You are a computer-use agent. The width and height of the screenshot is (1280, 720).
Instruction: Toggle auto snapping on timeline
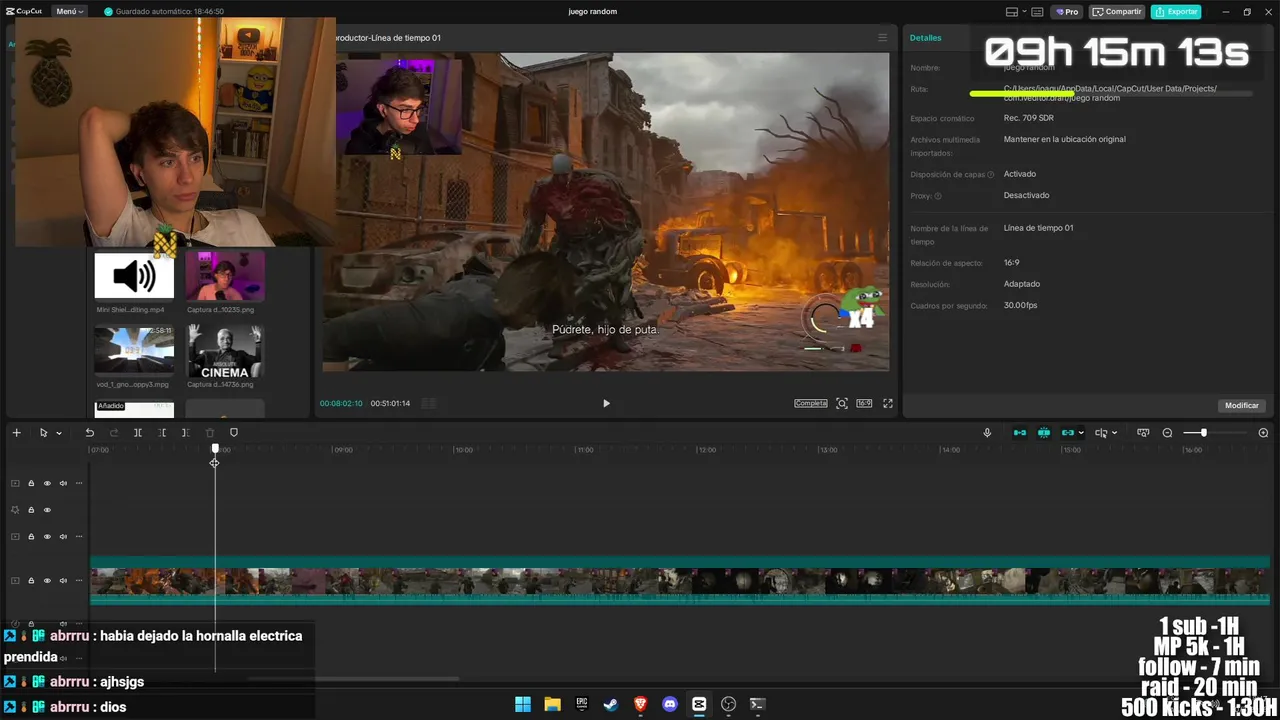tap(1044, 433)
